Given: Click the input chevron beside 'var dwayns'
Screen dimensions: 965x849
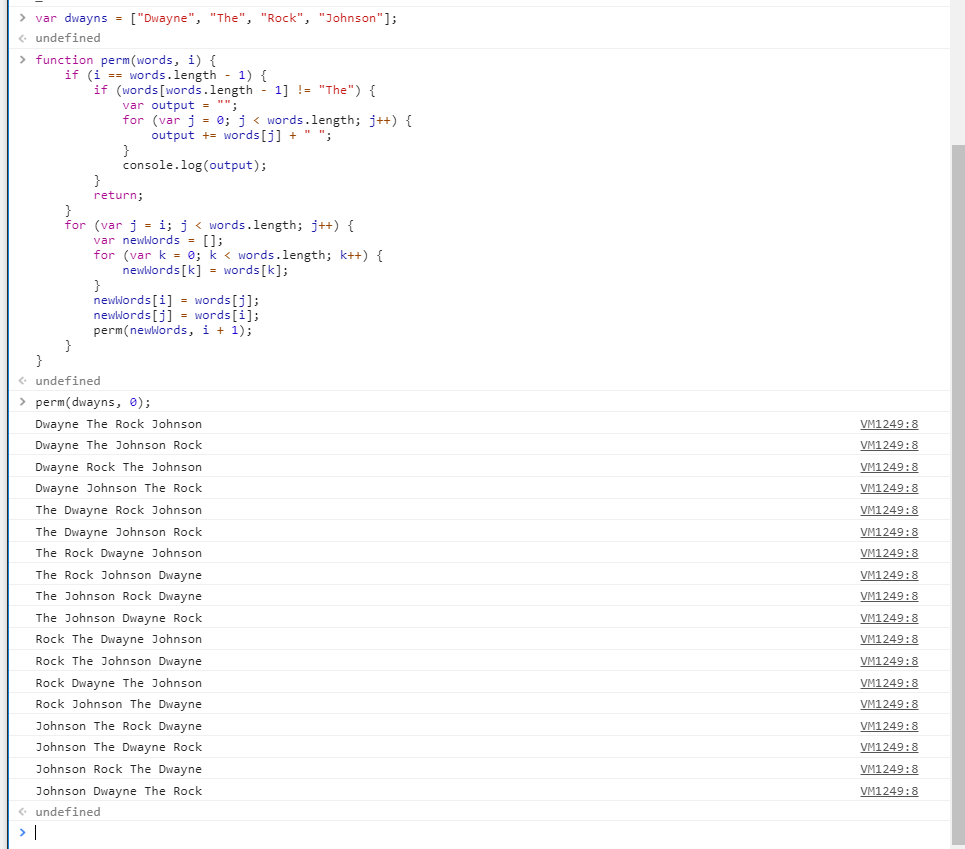Looking at the screenshot, I should (x=23, y=18).
